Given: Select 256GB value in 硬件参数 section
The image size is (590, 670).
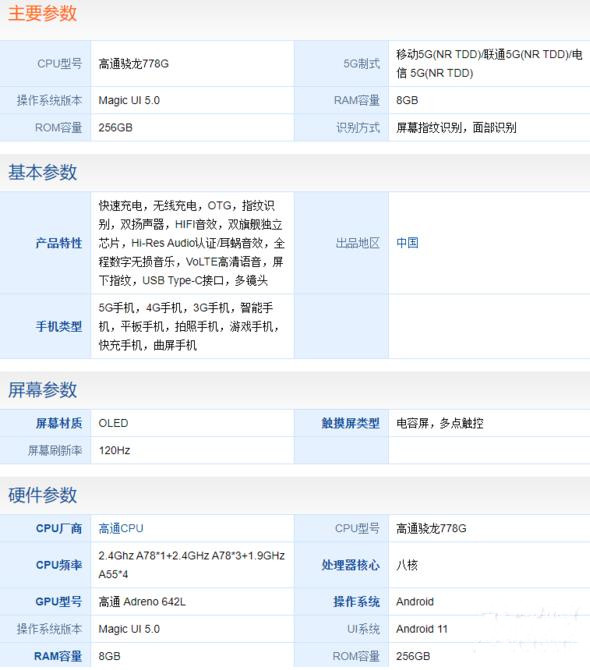Looking at the screenshot, I should [413, 656].
